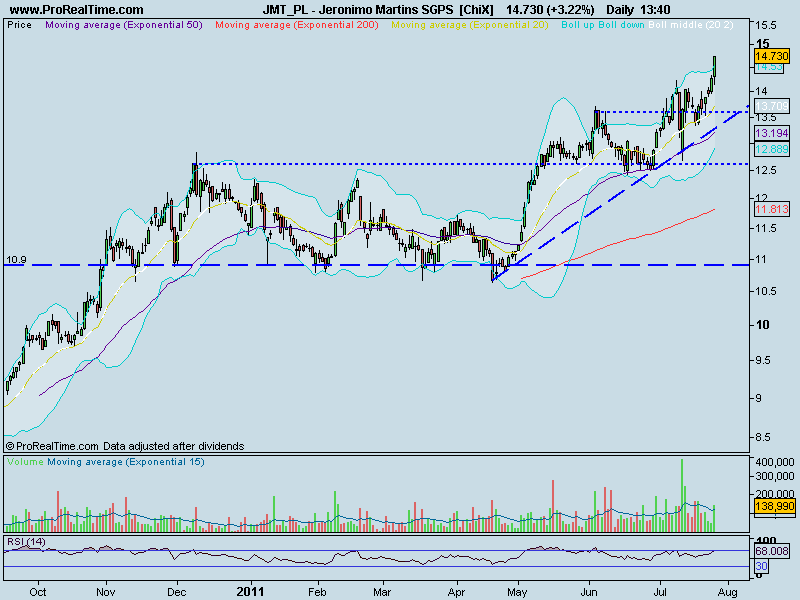Screen dimensions: 800x600
Task: Click the Boll middle (20 2) label
Action: click(x=691, y=25)
